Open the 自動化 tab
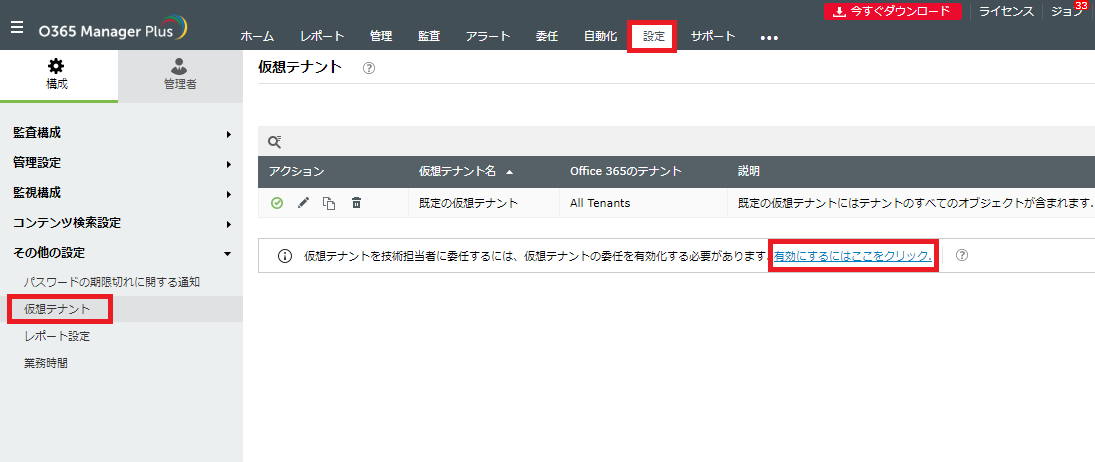This screenshot has height=462, width=1095. coord(601,37)
